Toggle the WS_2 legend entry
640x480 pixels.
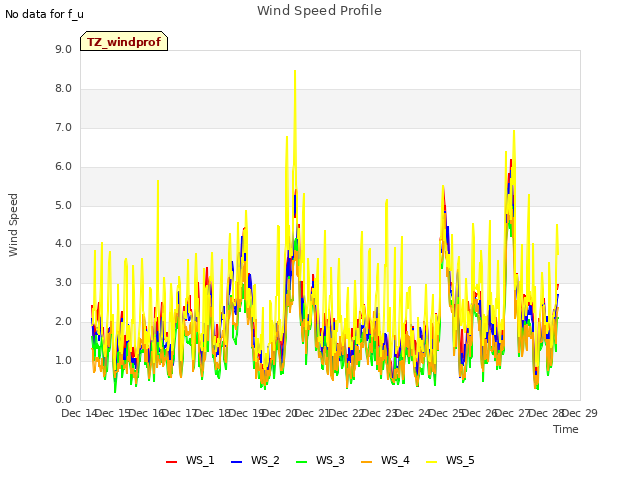pyautogui.click(x=255, y=460)
